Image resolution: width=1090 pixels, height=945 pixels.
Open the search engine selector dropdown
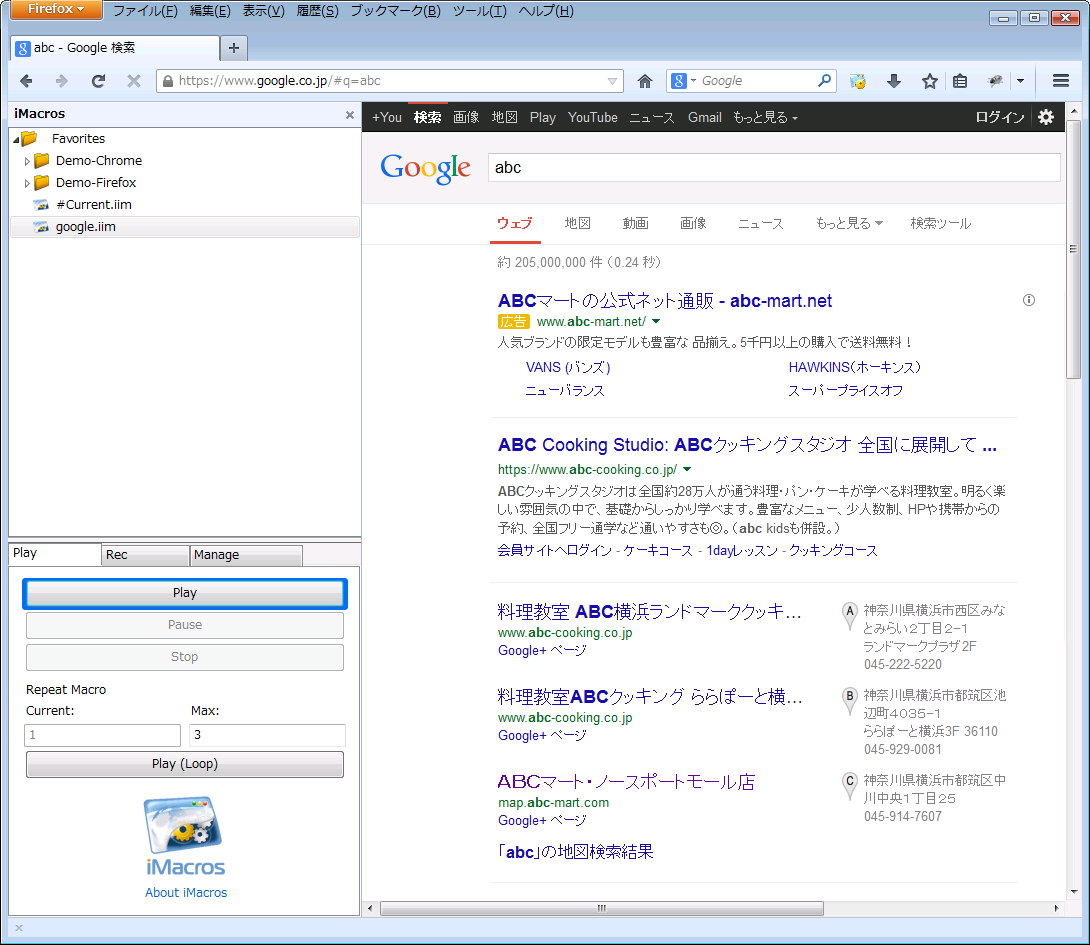coord(693,81)
